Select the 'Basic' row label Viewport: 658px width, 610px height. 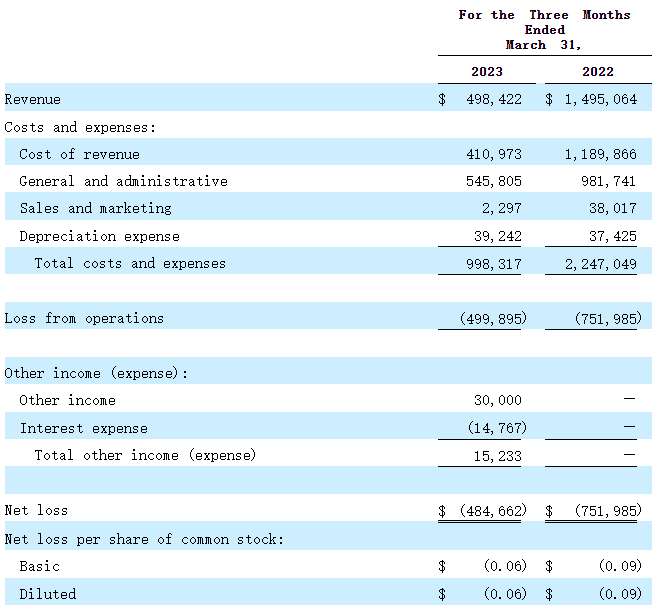39,566
